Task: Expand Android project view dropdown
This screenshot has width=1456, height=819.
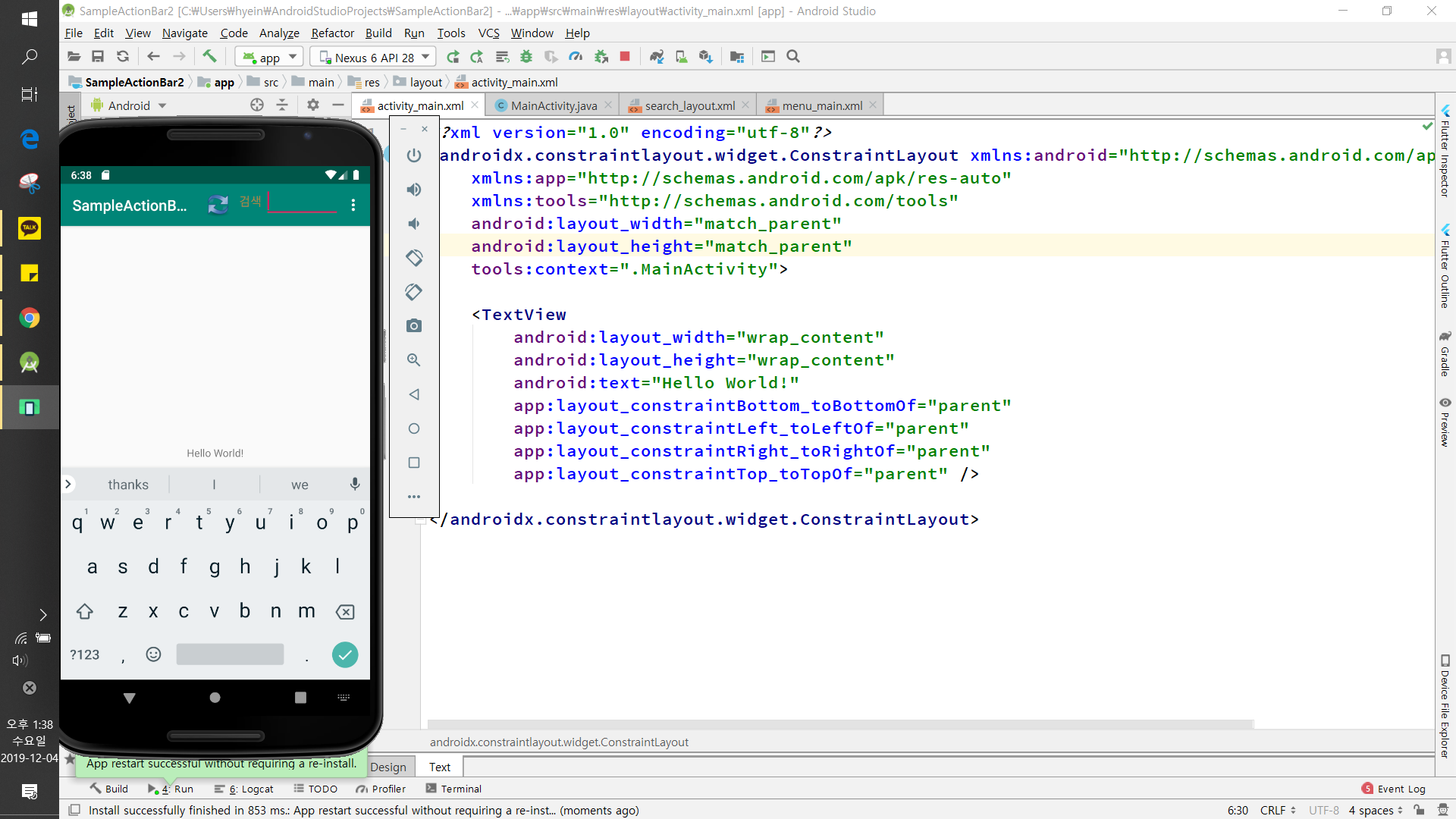Action: pos(162,105)
